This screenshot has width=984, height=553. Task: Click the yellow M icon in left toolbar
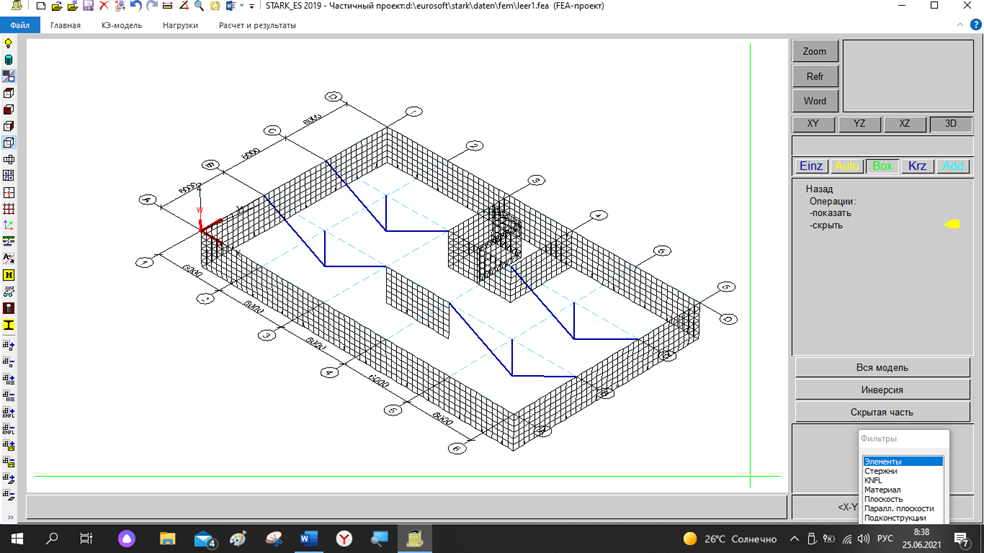click(x=9, y=275)
